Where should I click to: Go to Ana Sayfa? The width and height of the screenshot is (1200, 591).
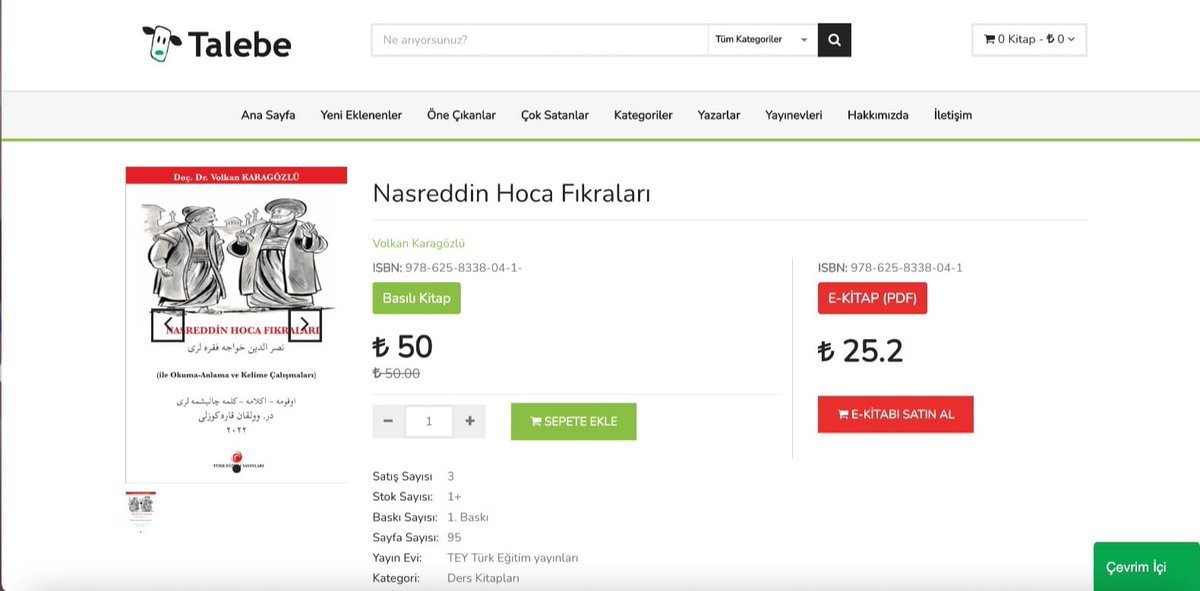click(x=266, y=114)
